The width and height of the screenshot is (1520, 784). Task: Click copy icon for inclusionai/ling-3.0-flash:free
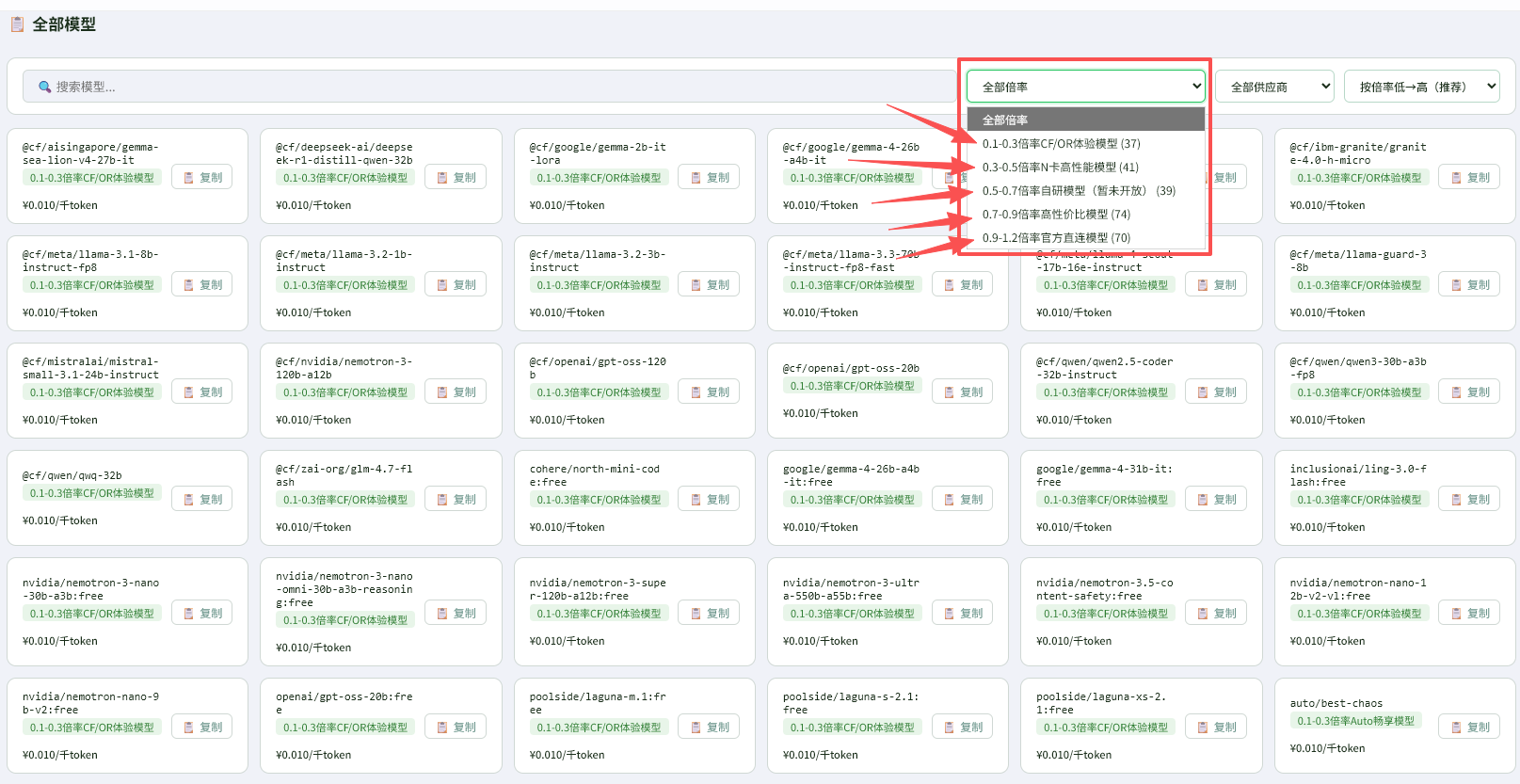pos(1457,500)
